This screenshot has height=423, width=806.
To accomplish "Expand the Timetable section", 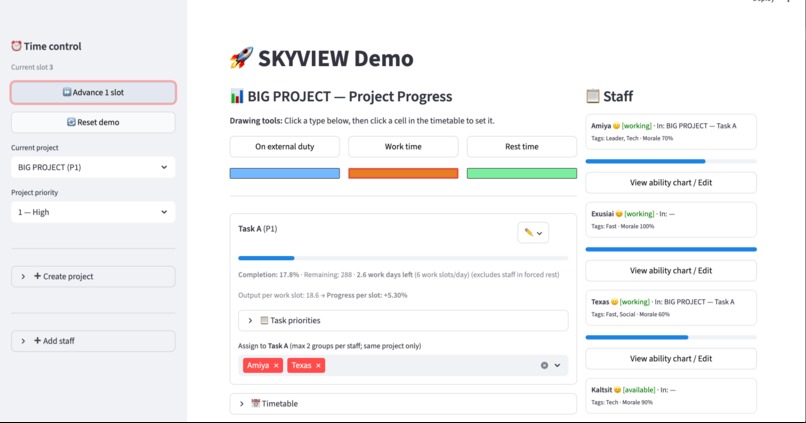I will [403, 404].
